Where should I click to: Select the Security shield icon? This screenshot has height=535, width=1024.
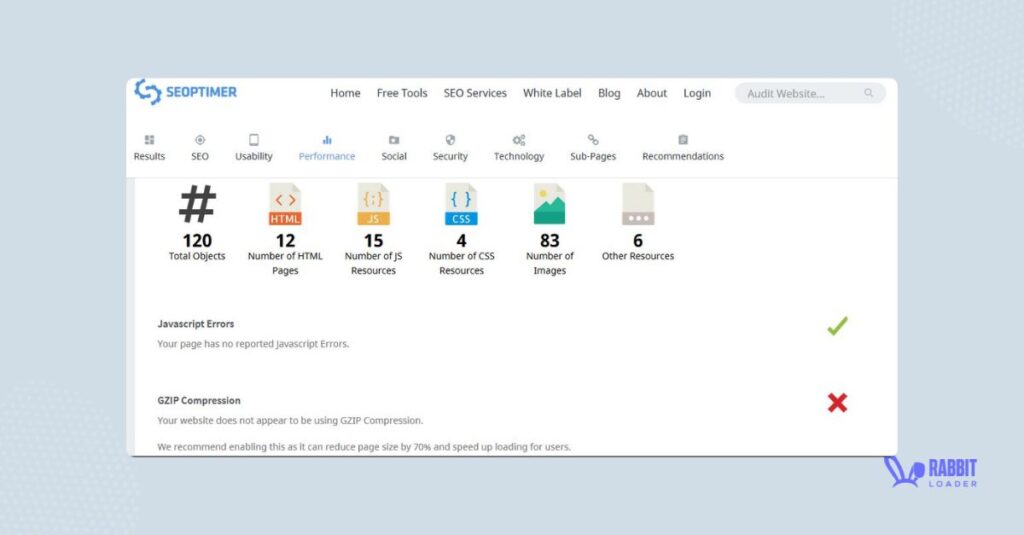click(450, 140)
